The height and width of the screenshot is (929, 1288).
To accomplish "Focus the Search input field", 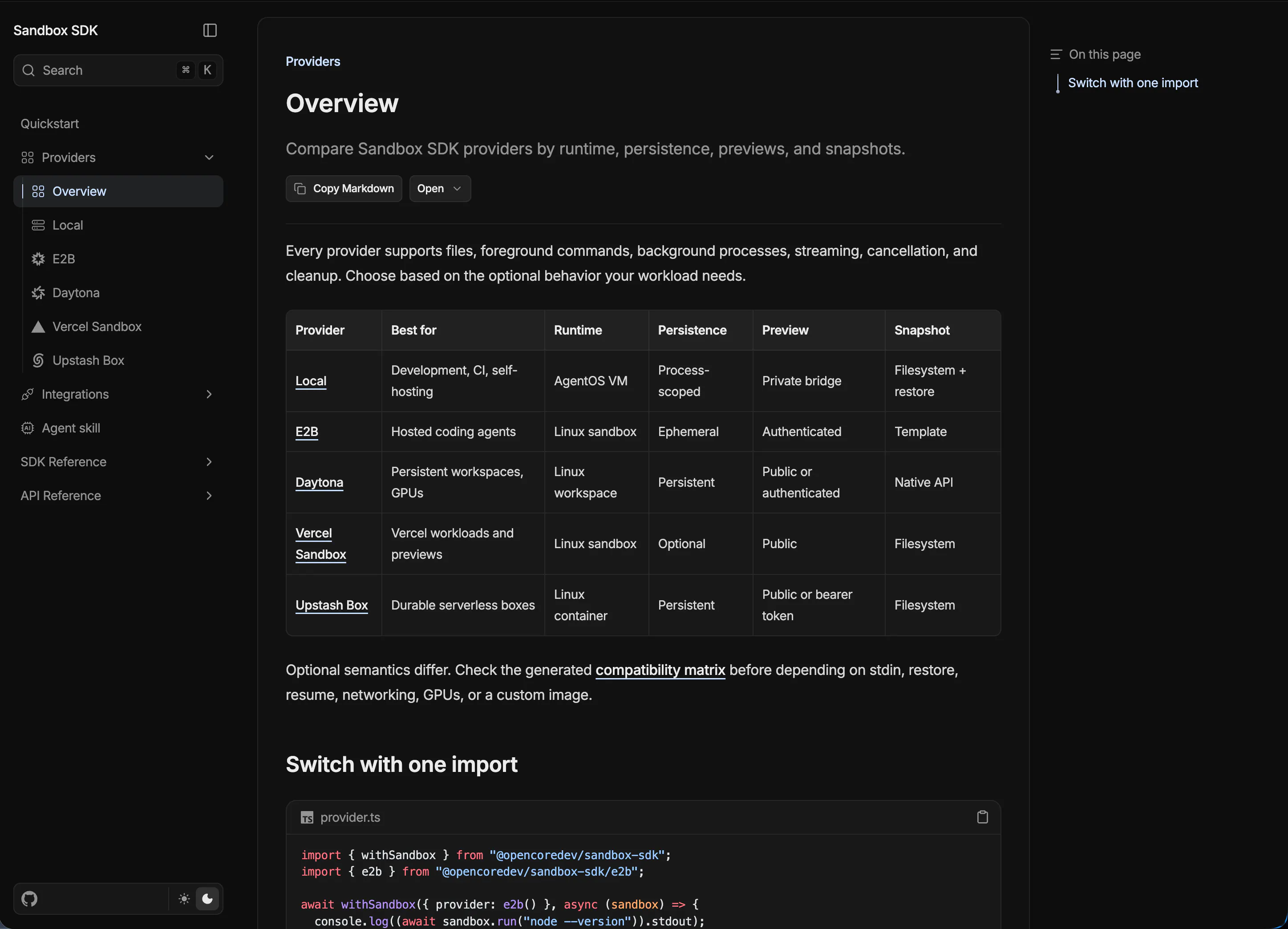I will coord(118,70).
